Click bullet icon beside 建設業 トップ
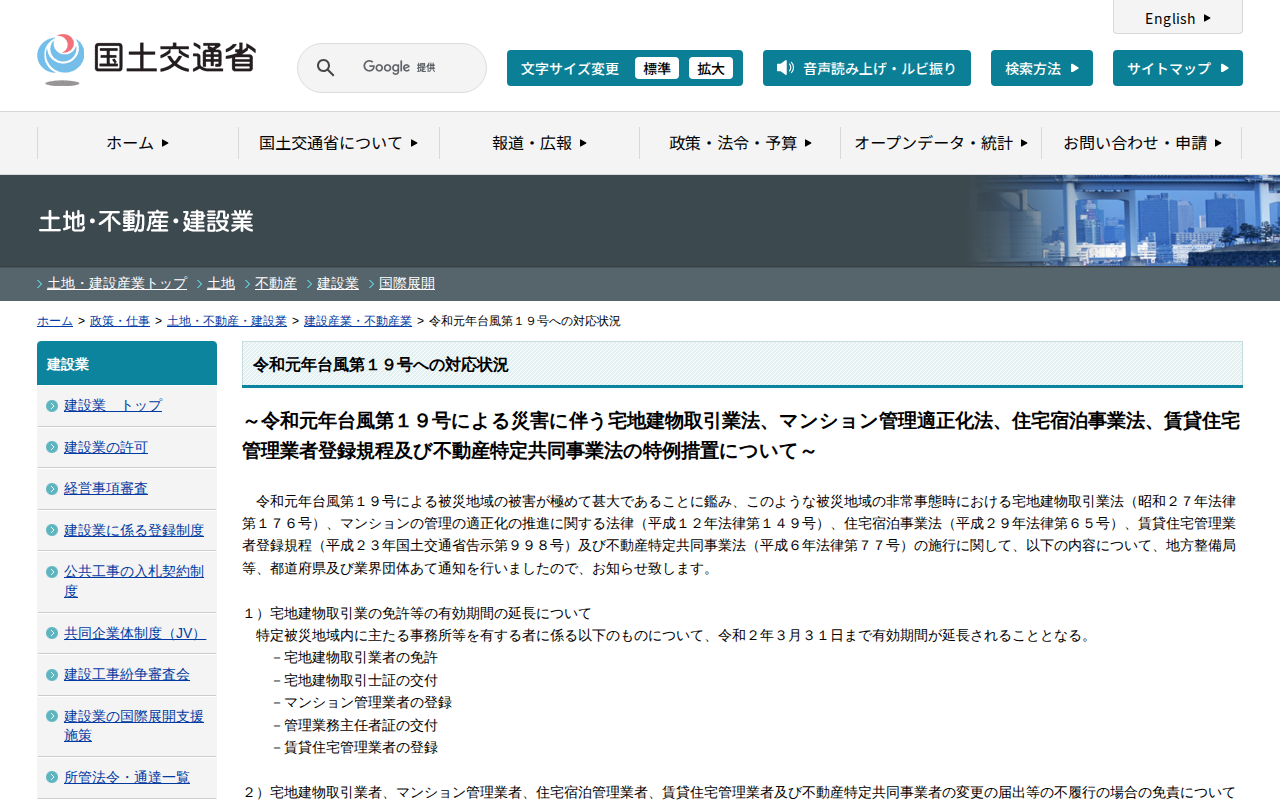The width and height of the screenshot is (1280, 800). coord(52,406)
